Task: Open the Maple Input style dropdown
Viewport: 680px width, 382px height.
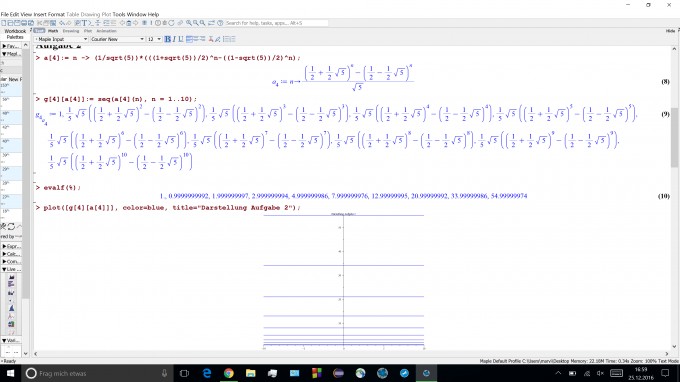Action: (x=61, y=39)
